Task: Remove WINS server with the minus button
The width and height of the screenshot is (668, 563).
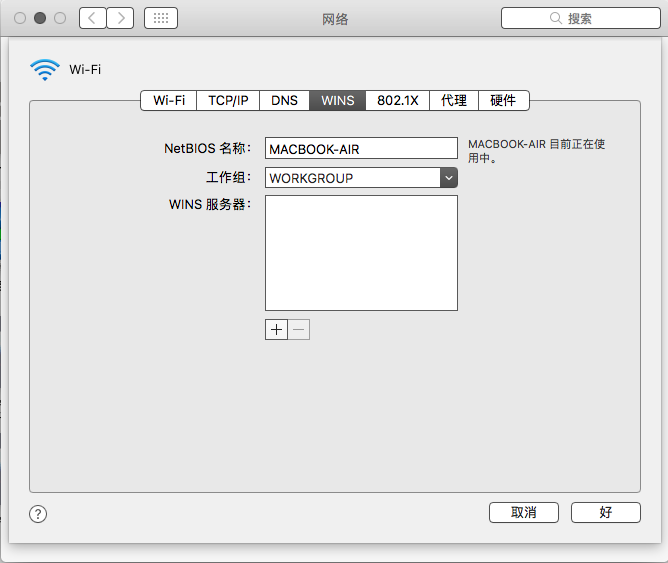Action: pyautogui.click(x=299, y=330)
